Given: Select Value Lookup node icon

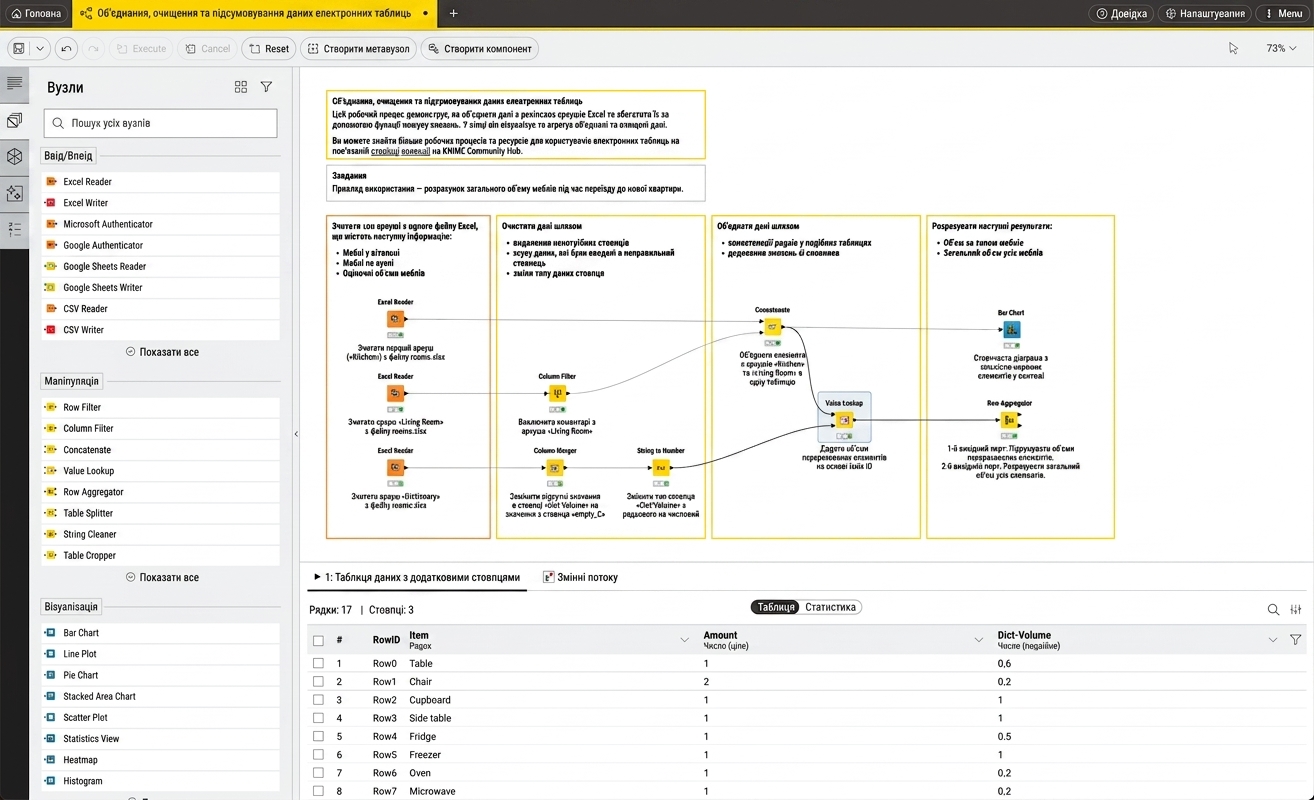Looking at the screenshot, I should coord(52,471).
